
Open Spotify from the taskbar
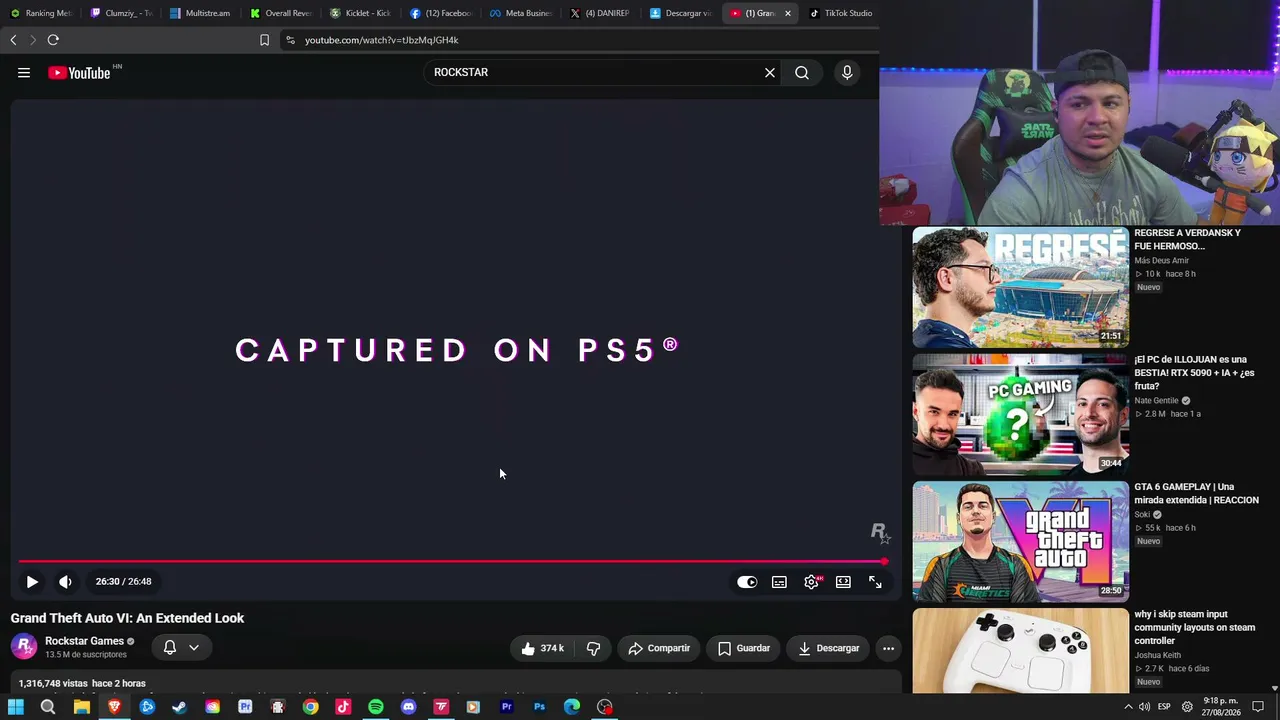375,707
